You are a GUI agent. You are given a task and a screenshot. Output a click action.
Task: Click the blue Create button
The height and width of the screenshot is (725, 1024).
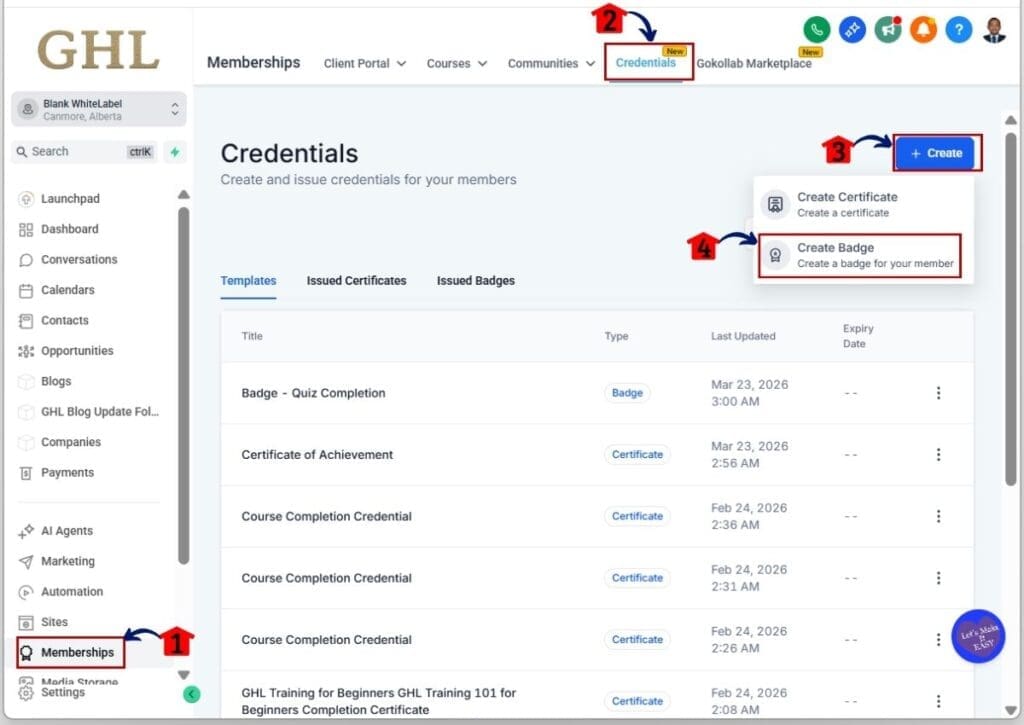[936, 151]
